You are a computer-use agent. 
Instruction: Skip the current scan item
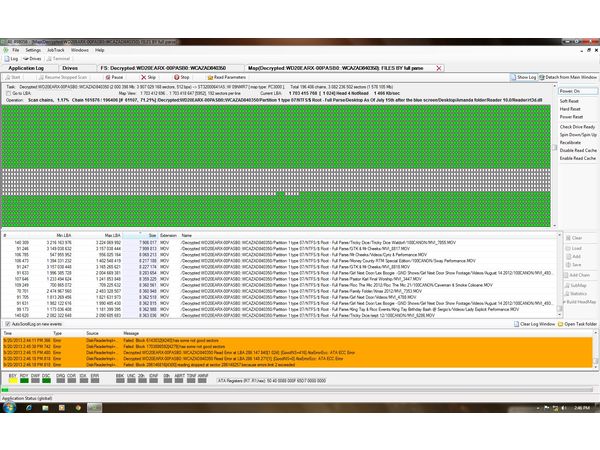coord(148,76)
